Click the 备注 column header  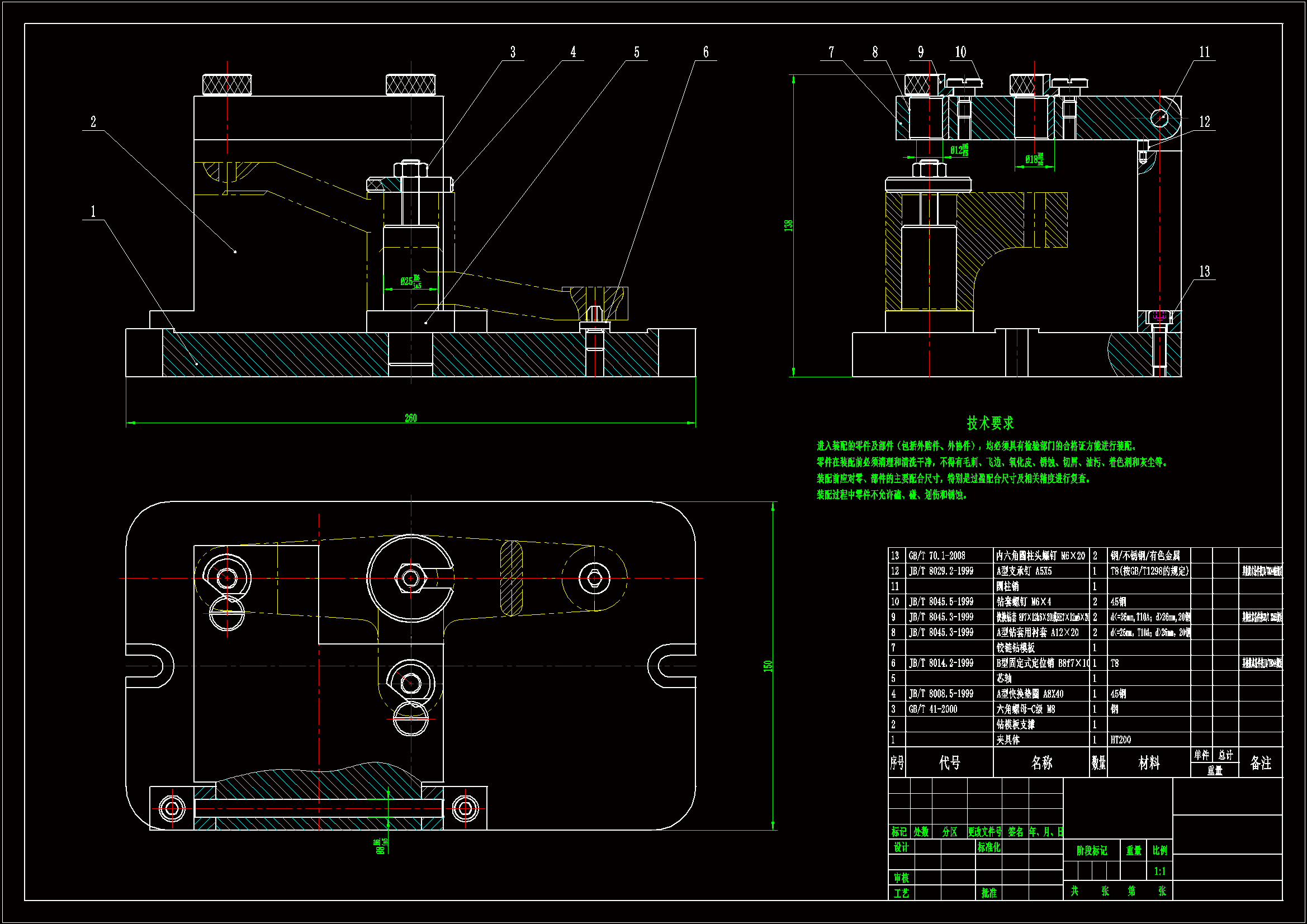tap(1260, 763)
